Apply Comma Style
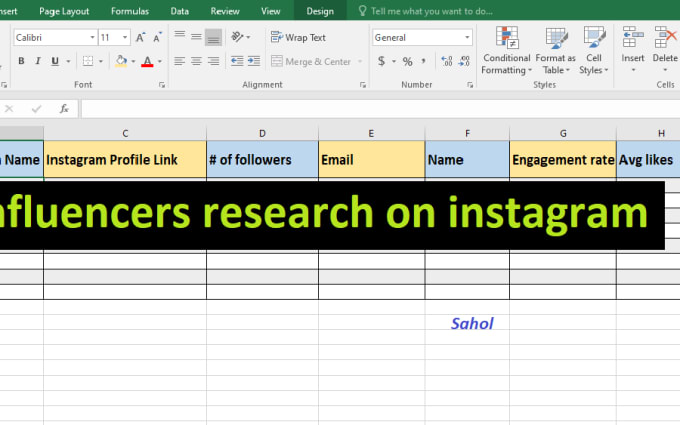The height and width of the screenshot is (425, 680). tap(423, 61)
